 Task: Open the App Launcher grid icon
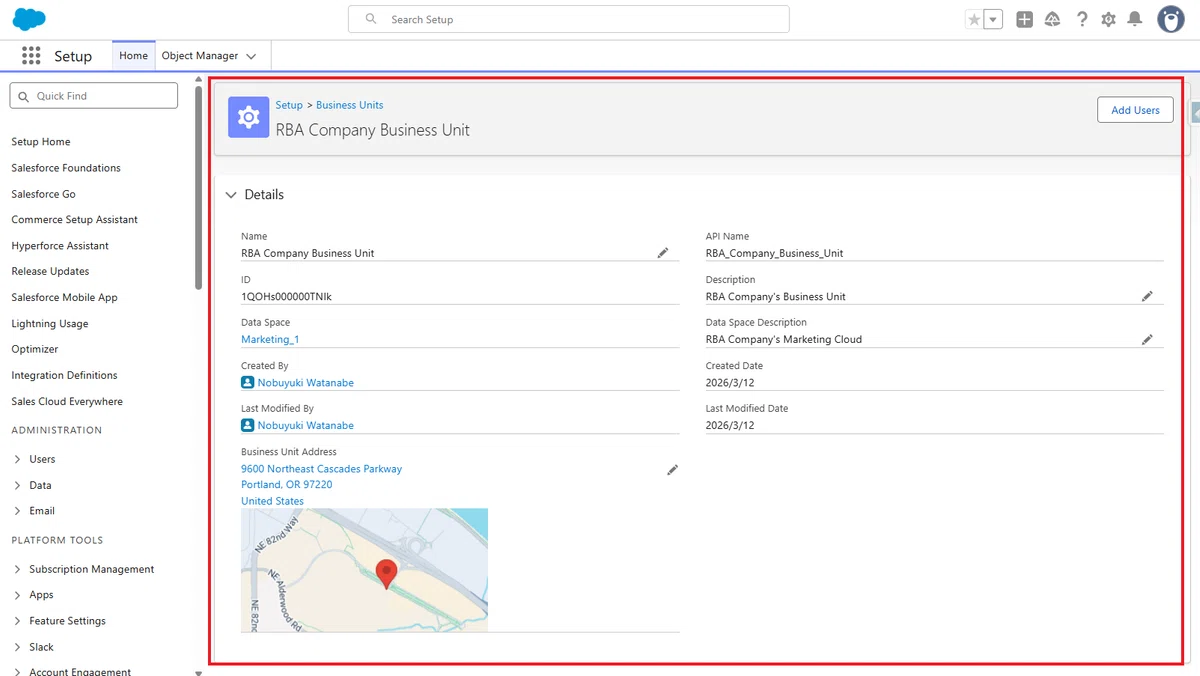pos(31,56)
